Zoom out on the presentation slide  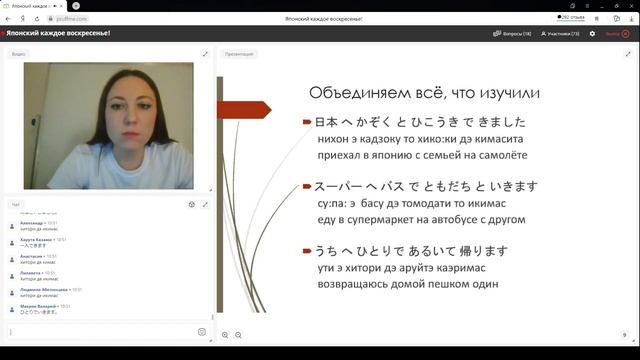(238, 335)
